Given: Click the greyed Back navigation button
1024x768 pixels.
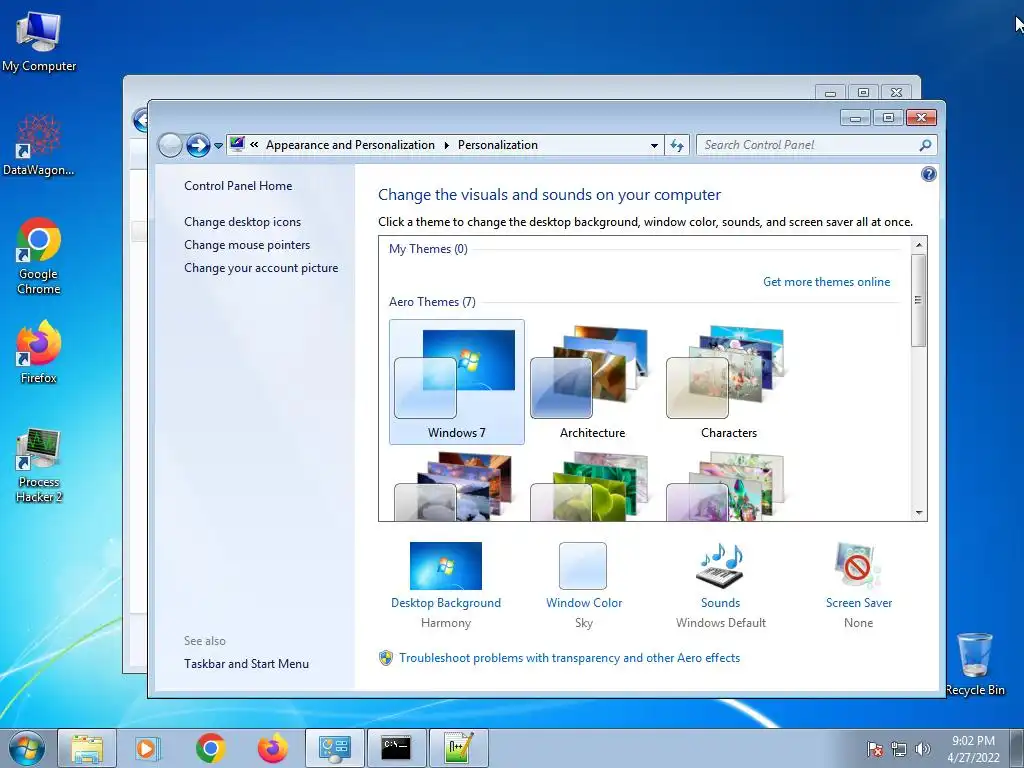Looking at the screenshot, I should (170, 145).
